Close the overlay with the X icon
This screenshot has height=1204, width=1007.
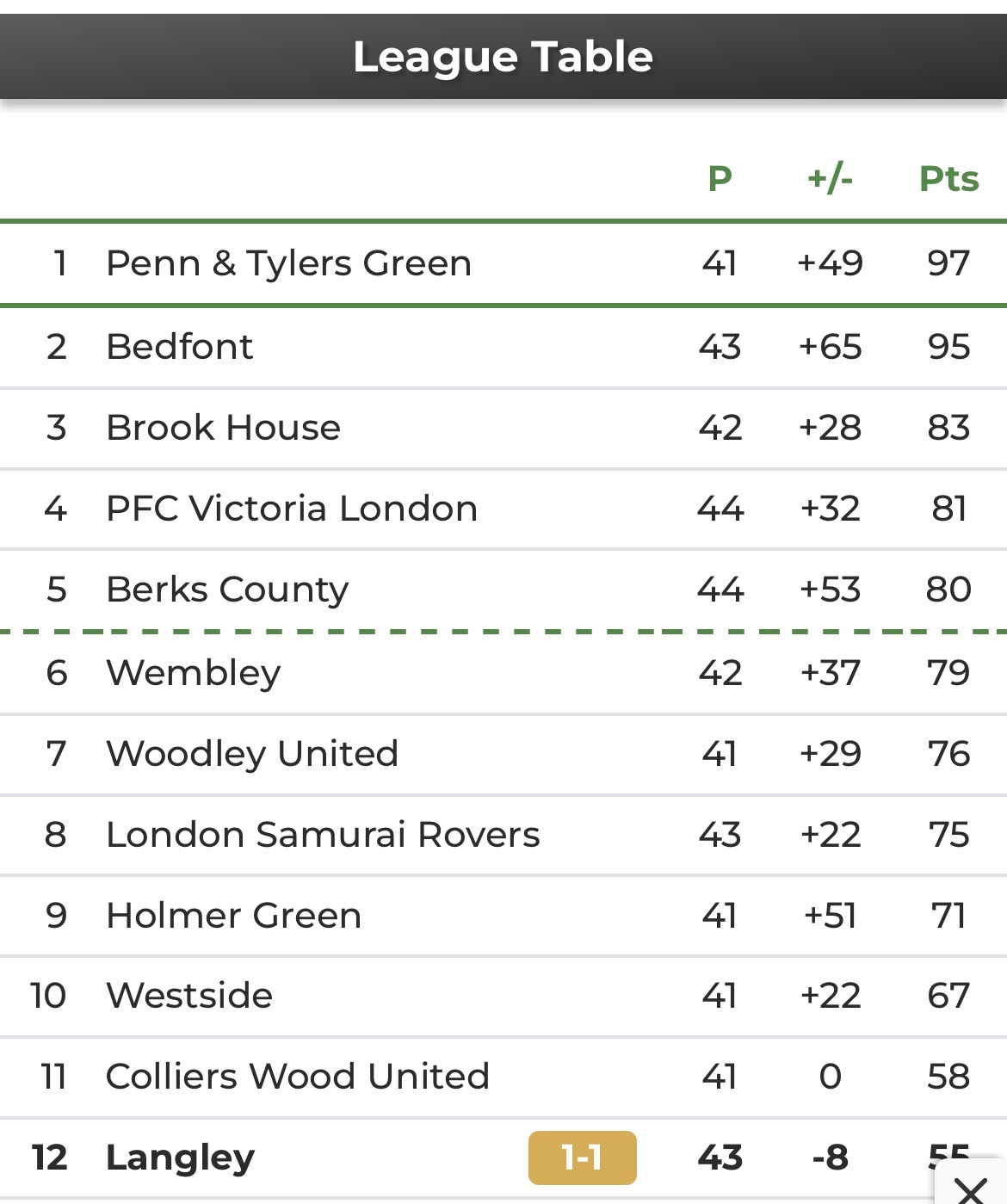[971, 1185]
